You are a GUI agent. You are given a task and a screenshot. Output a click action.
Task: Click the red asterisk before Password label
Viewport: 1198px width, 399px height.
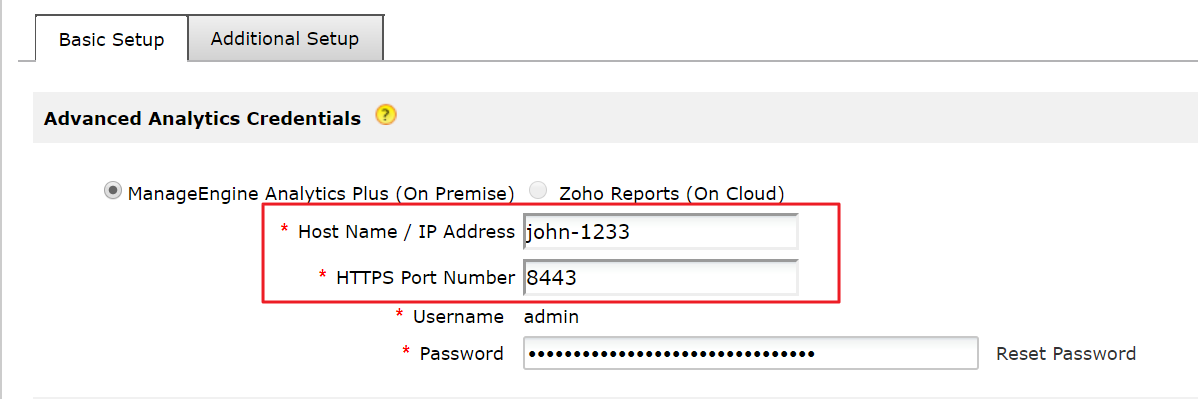tap(406, 352)
